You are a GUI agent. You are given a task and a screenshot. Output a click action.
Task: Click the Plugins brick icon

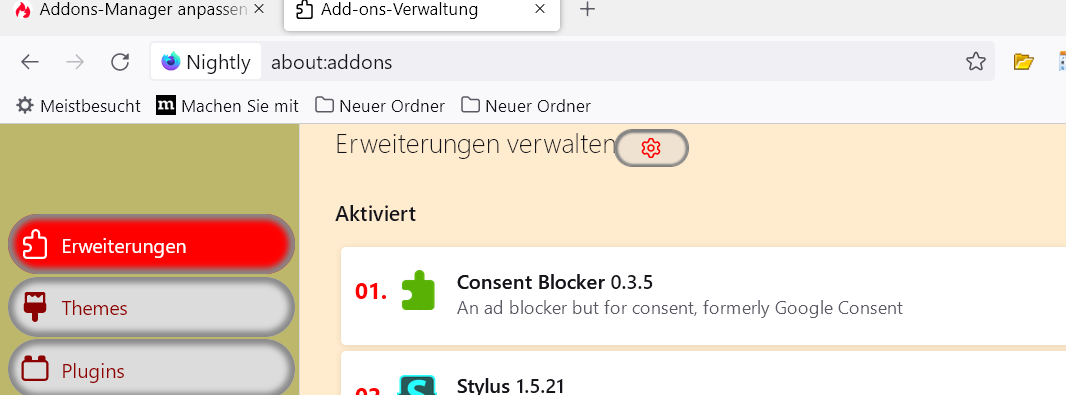[35, 369]
